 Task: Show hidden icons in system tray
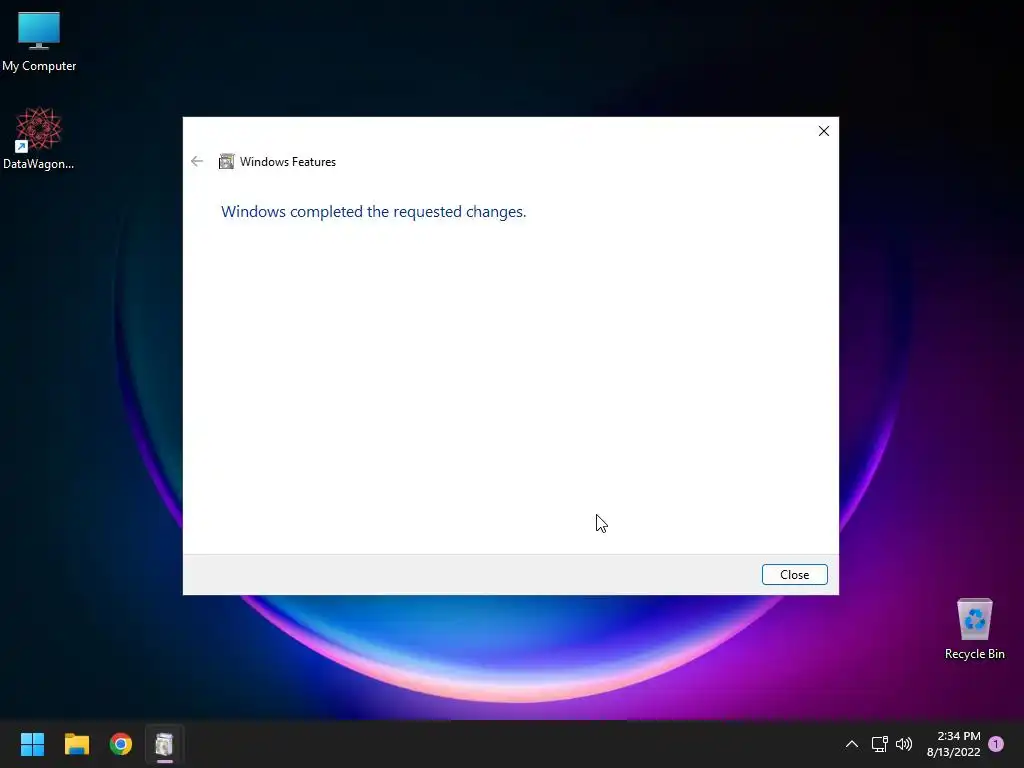point(852,744)
